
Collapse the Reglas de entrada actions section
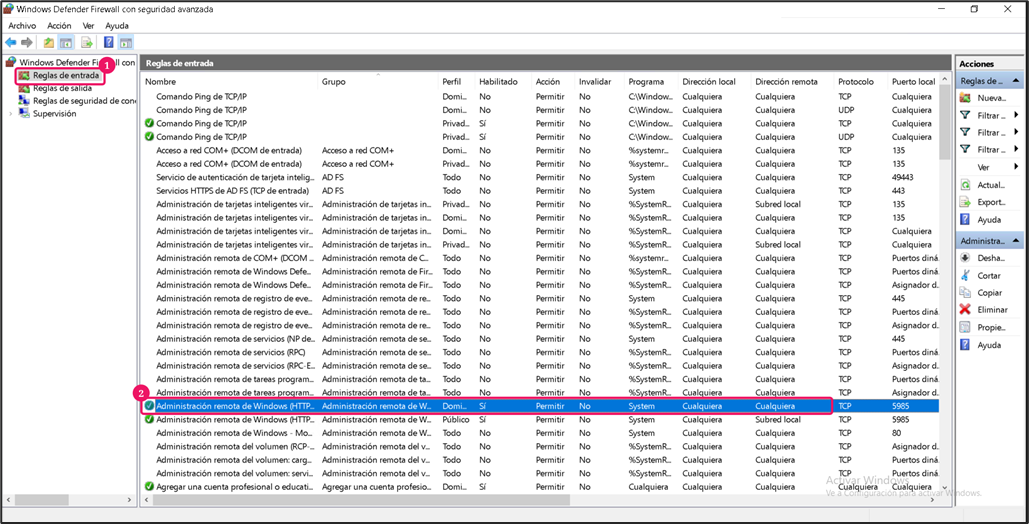[1015, 81]
